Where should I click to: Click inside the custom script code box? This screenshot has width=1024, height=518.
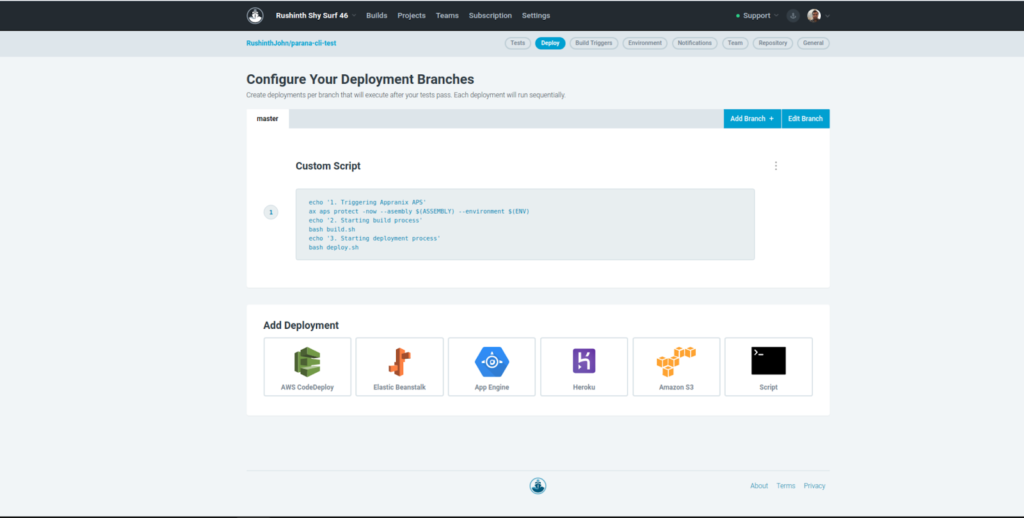pos(525,225)
